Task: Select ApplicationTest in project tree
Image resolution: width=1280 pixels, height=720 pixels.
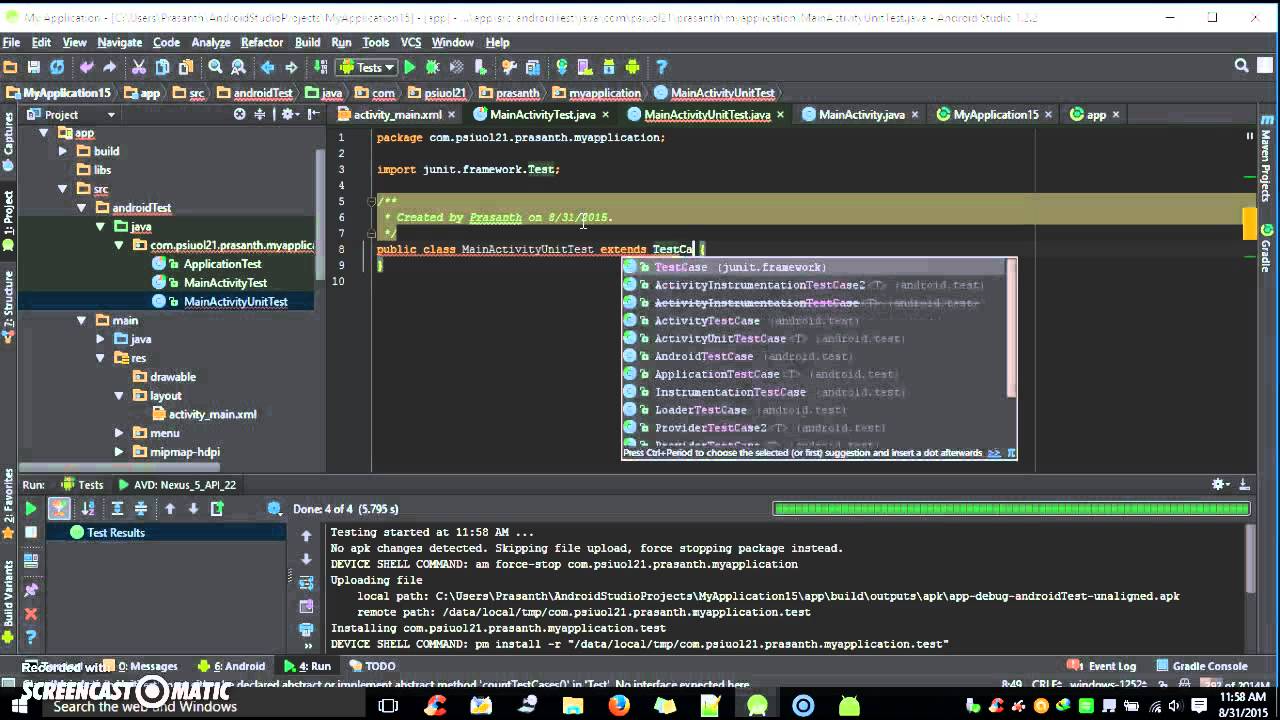Action: [x=222, y=264]
